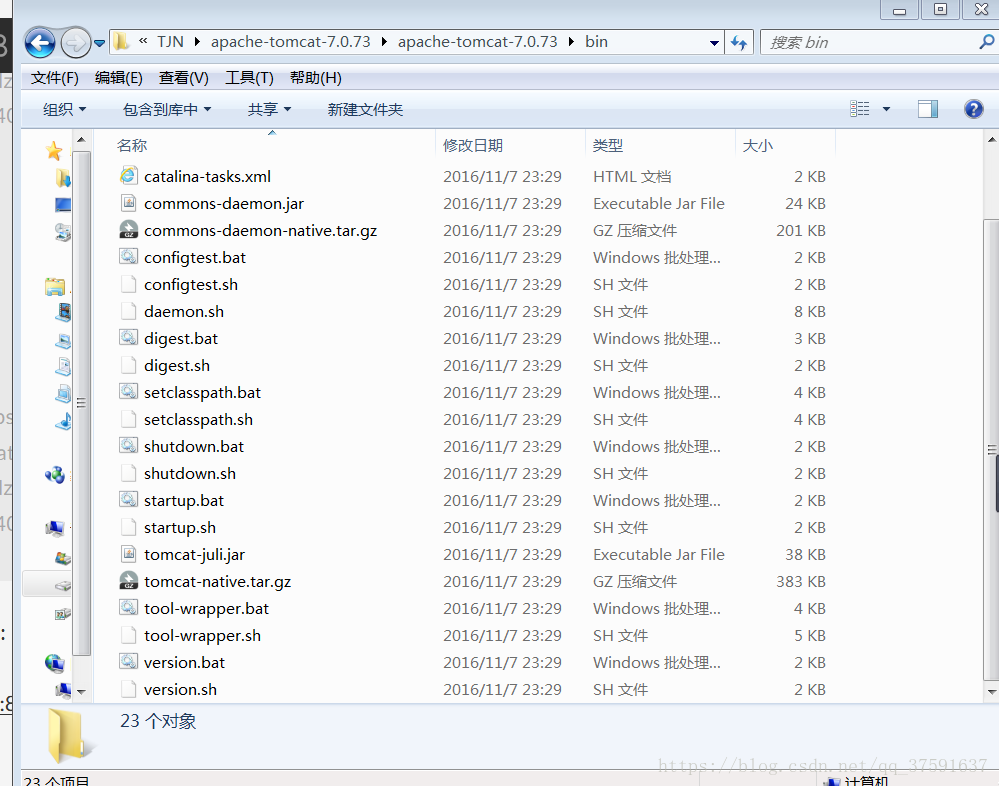Viewport: 999px width, 786px height.
Task: Select the tomcat-juli.jar file icon
Action: (129, 554)
